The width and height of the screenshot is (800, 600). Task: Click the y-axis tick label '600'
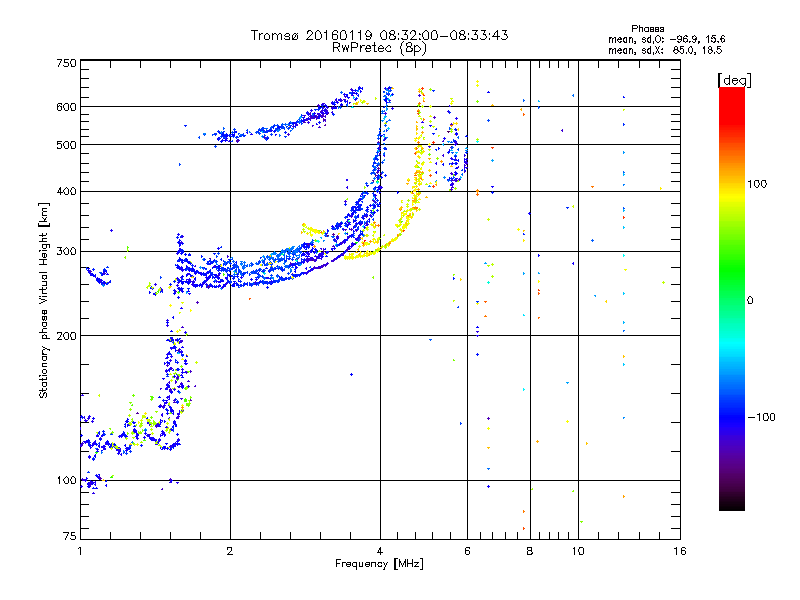click(67, 107)
